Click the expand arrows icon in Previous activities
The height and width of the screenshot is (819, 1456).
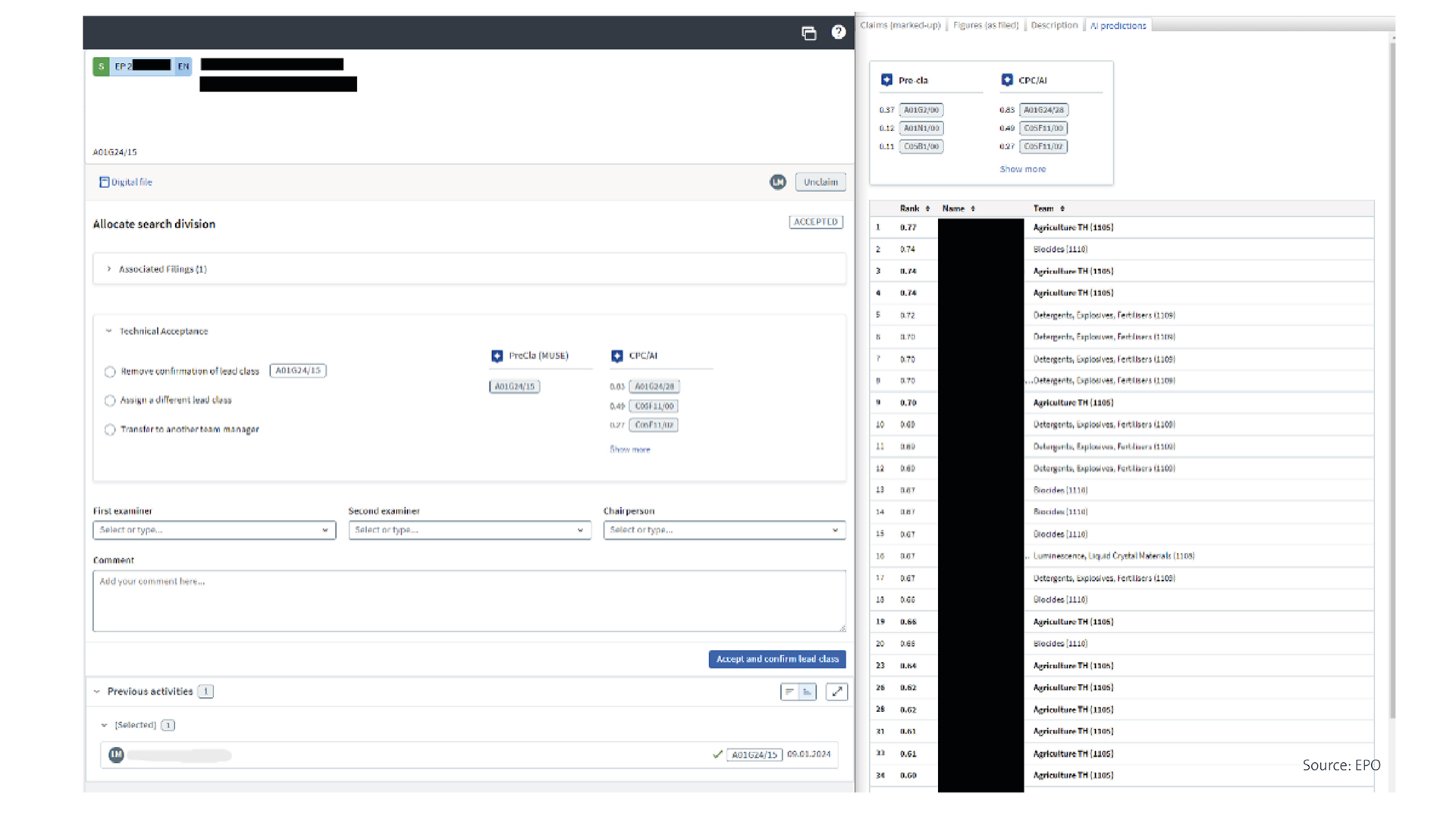click(x=836, y=692)
